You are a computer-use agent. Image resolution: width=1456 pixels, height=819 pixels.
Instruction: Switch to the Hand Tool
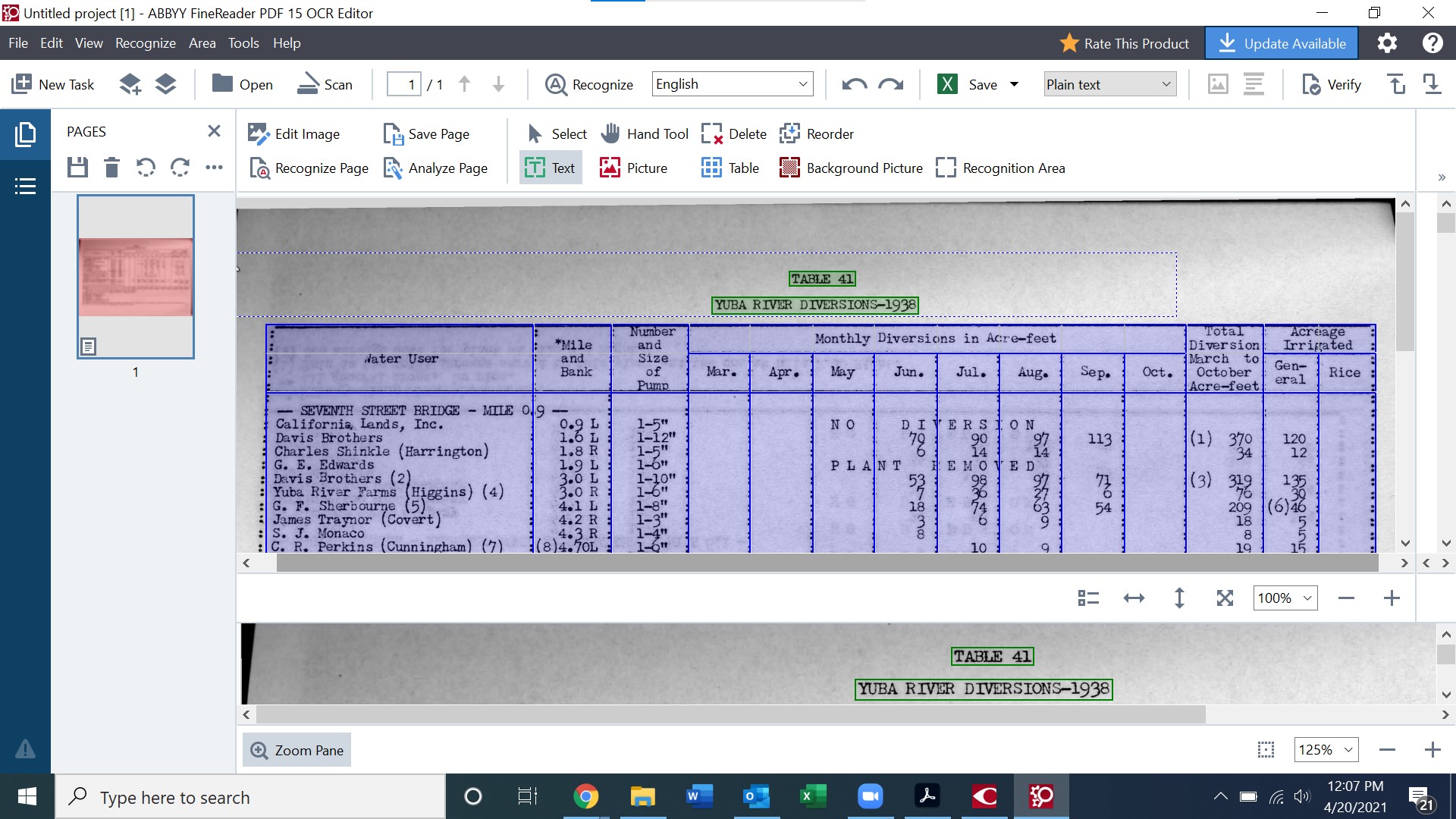[644, 133]
